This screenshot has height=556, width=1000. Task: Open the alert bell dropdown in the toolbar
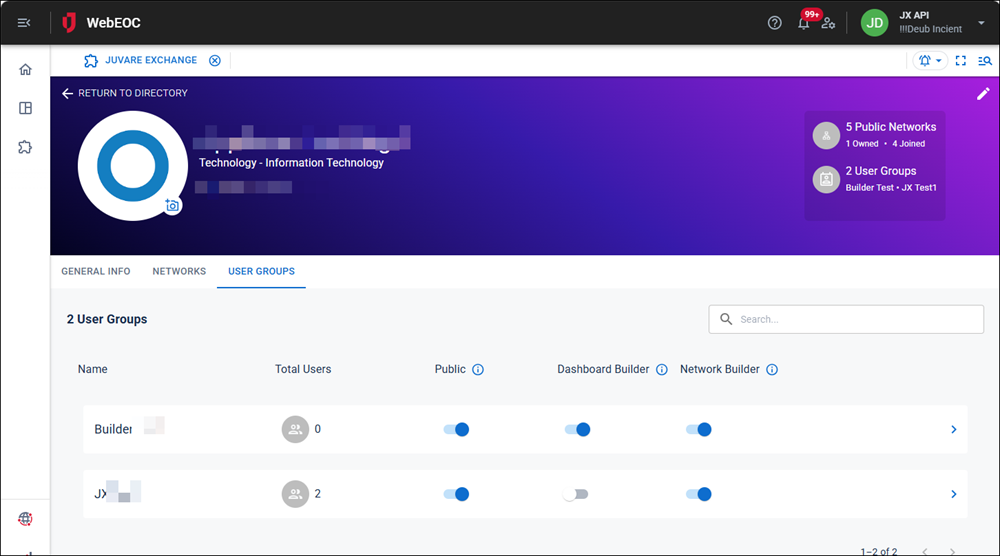coord(930,61)
